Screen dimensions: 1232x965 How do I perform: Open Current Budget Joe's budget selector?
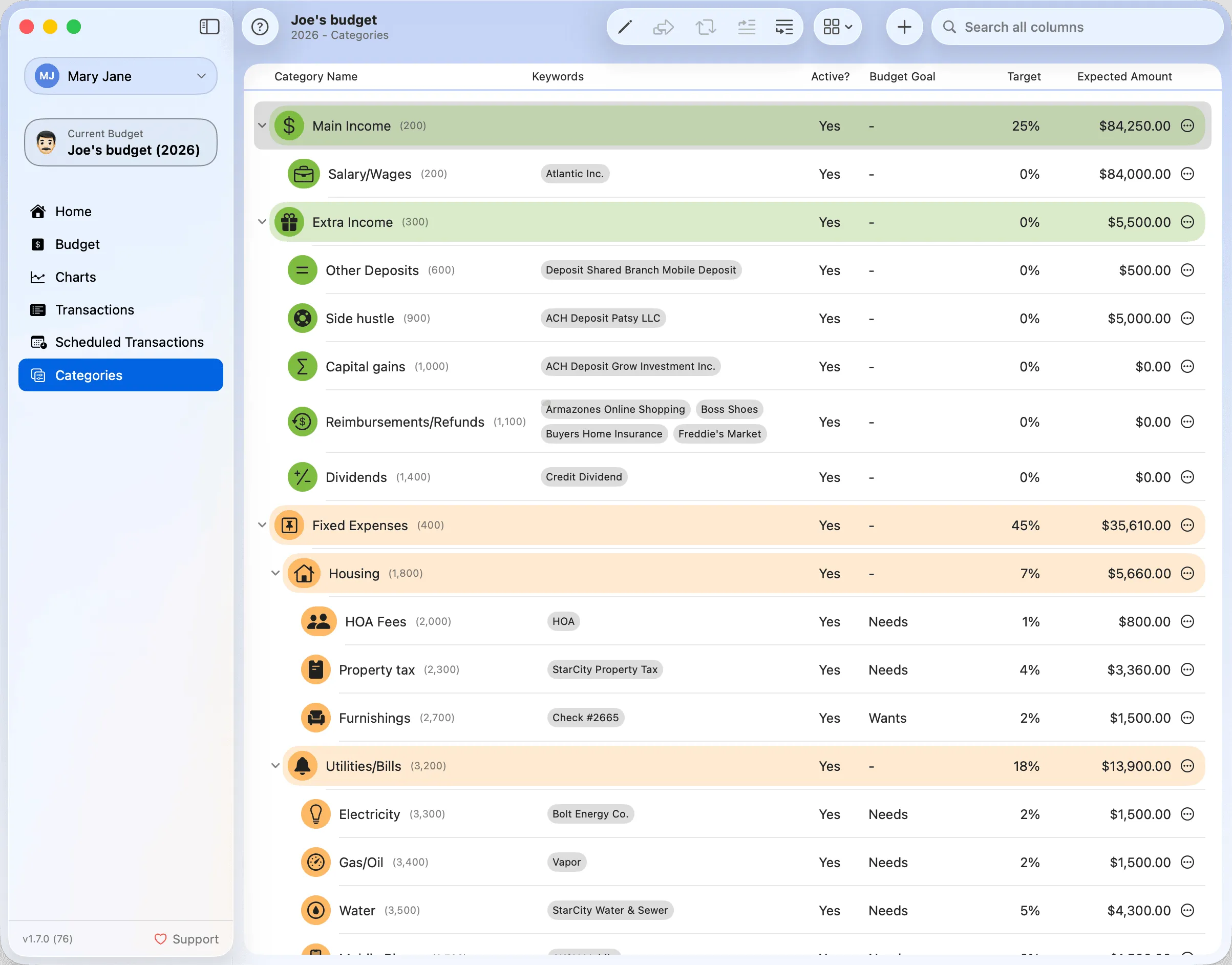click(x=120, y=142)
